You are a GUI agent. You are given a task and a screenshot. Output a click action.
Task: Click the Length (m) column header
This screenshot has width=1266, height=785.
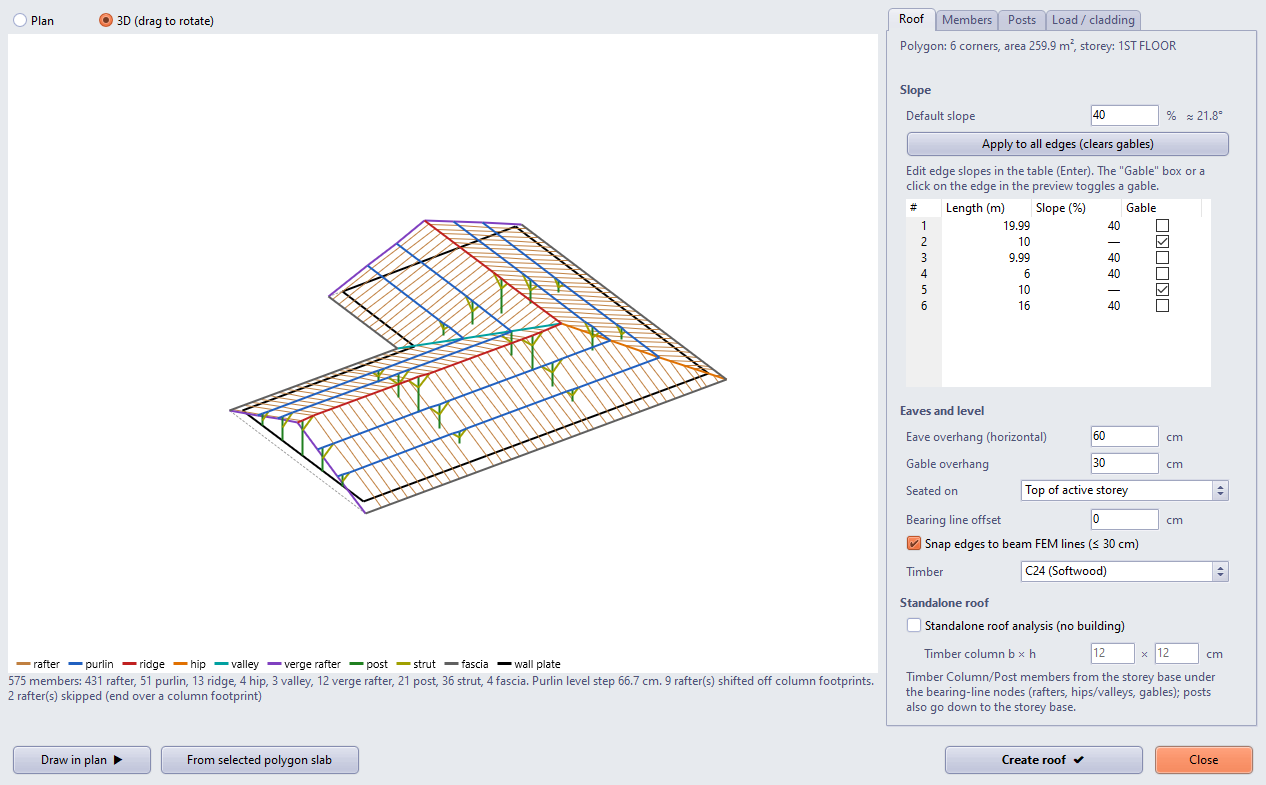(986, 208)
